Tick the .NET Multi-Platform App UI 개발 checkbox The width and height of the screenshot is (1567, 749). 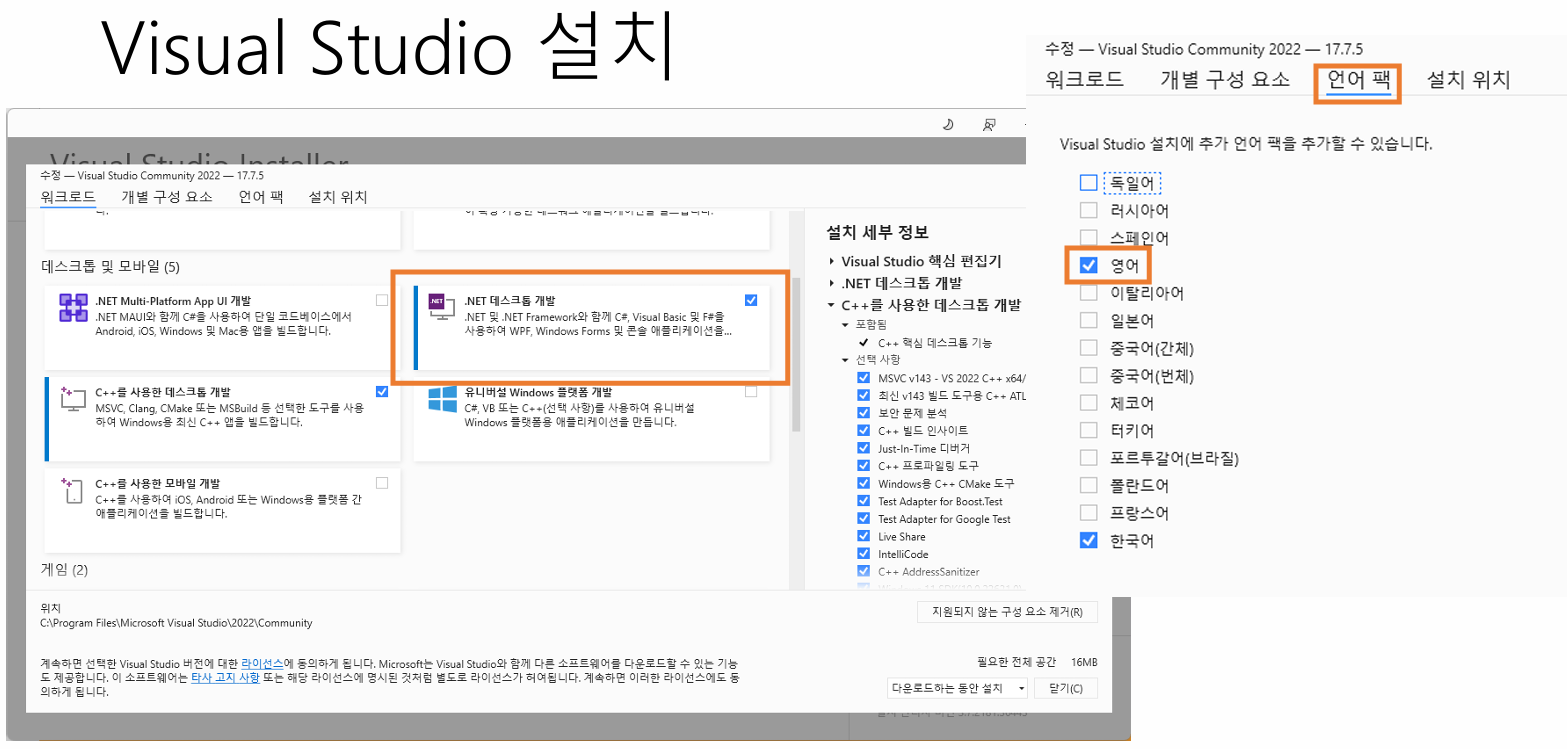[382, 300]
